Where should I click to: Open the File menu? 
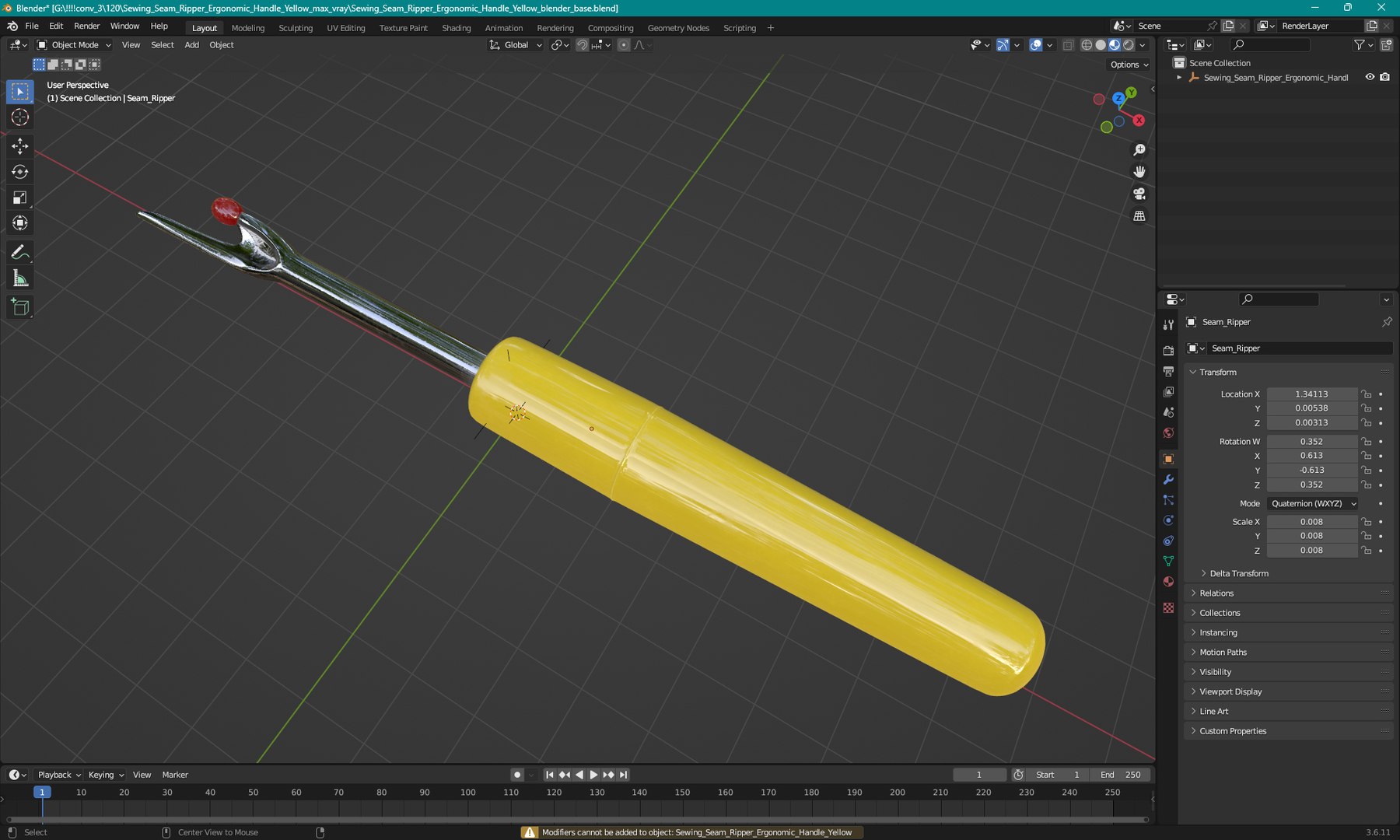point(32,26)
